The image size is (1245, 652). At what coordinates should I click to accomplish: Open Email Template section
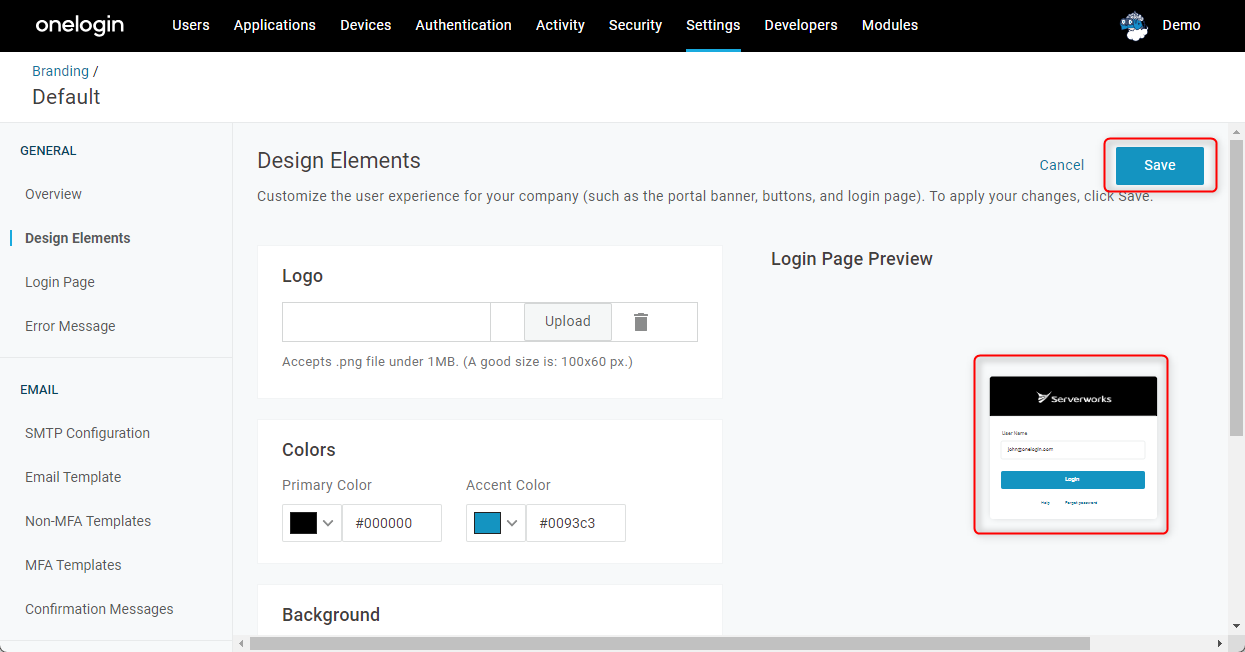(x=73, y=477)
